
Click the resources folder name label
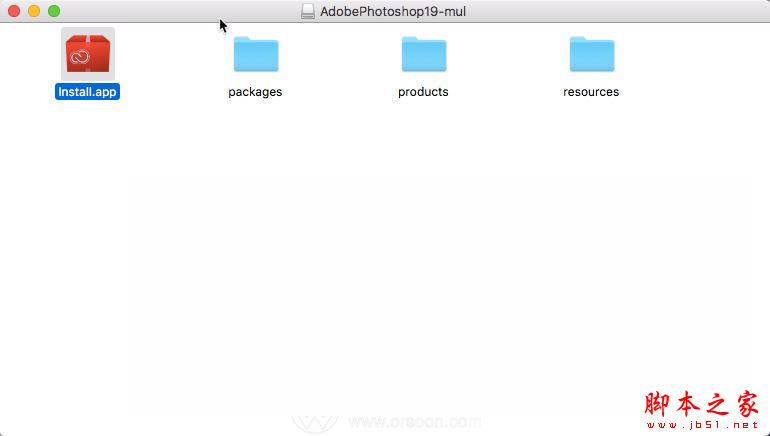[x=591, y=92]
